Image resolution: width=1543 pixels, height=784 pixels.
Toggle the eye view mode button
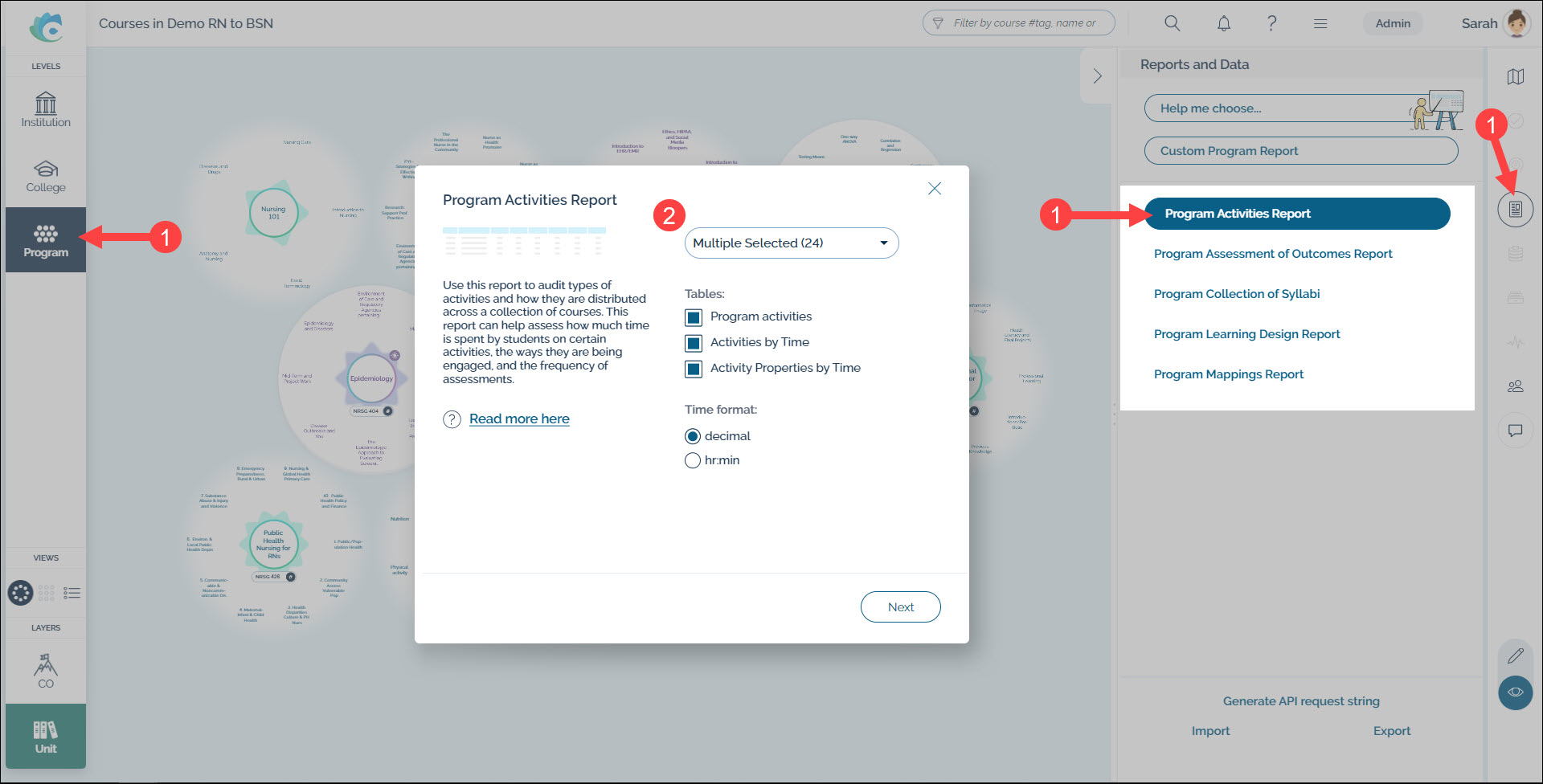click(1516, 692)
